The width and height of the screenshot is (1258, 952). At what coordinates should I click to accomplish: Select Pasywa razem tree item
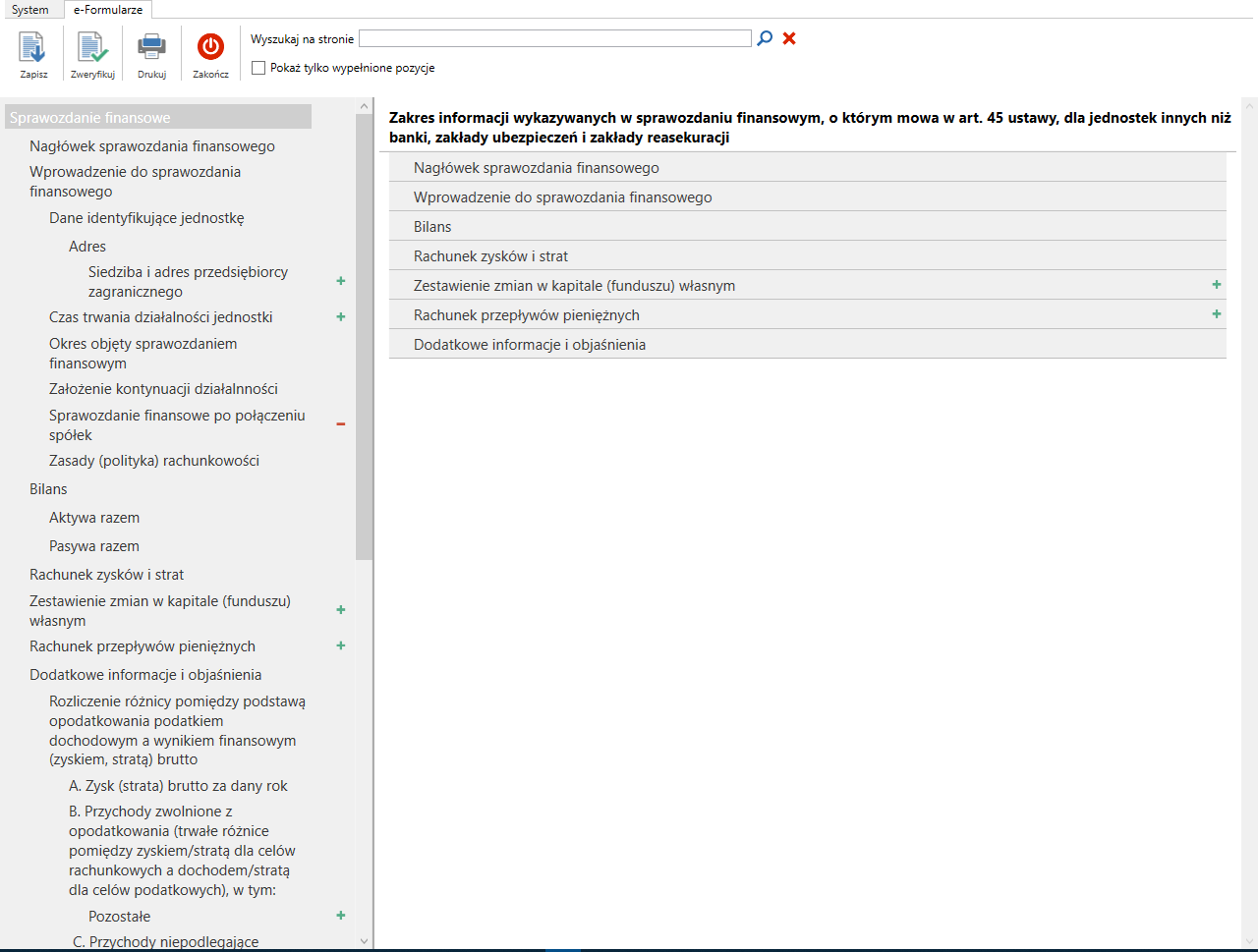click(x=94, y=546)
